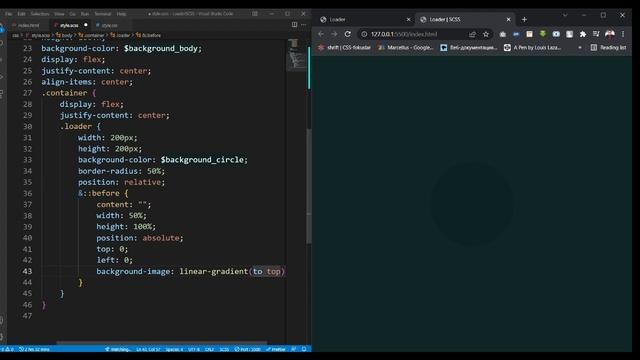The image size is (640, 360).
Task: Open the Selection menu in VS Code
Action: pyautogui.click(x=40, y=13)
